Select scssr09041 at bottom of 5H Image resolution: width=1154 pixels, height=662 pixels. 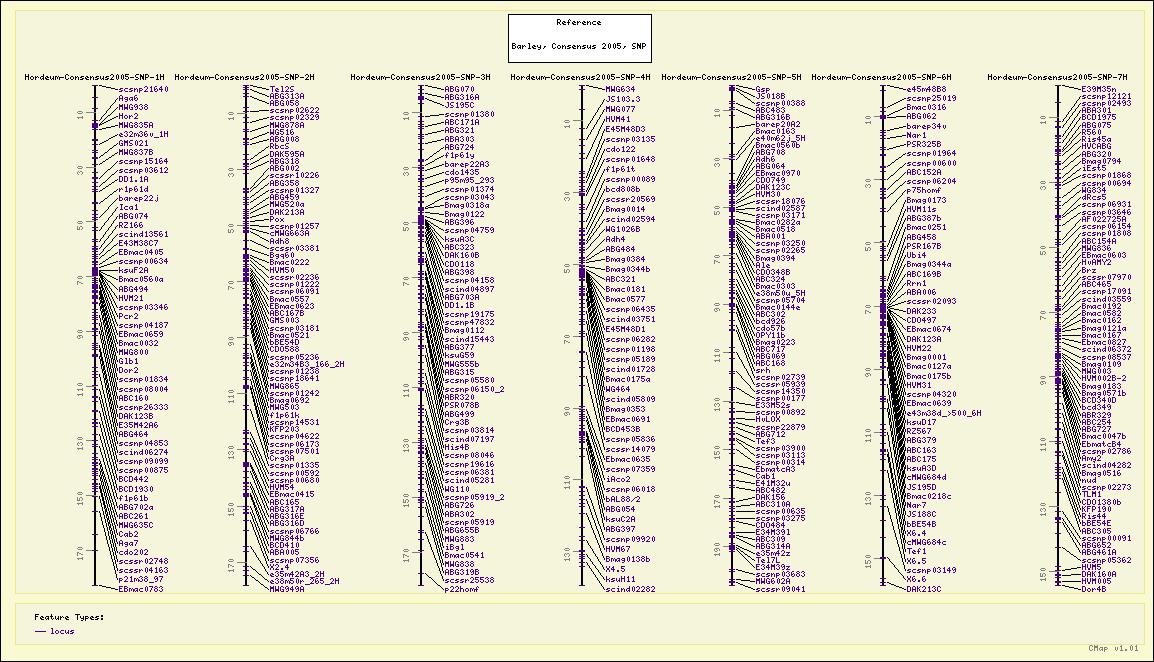(780, 590)
